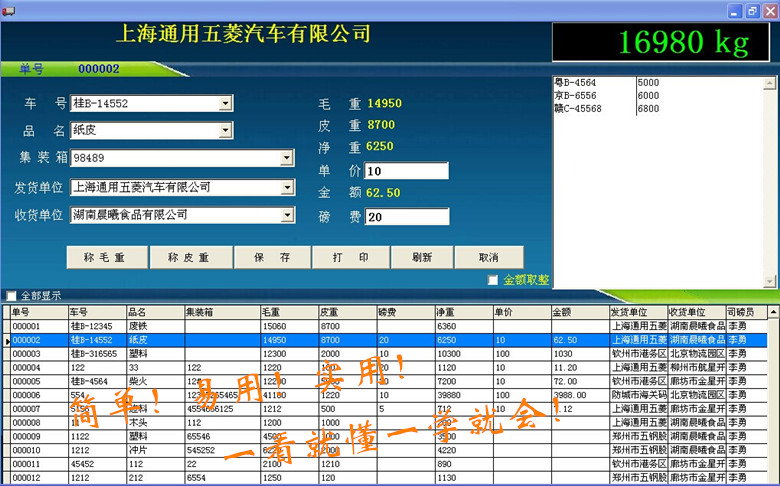Open the 收货单位 dropdown arrow

click(288, 215)
